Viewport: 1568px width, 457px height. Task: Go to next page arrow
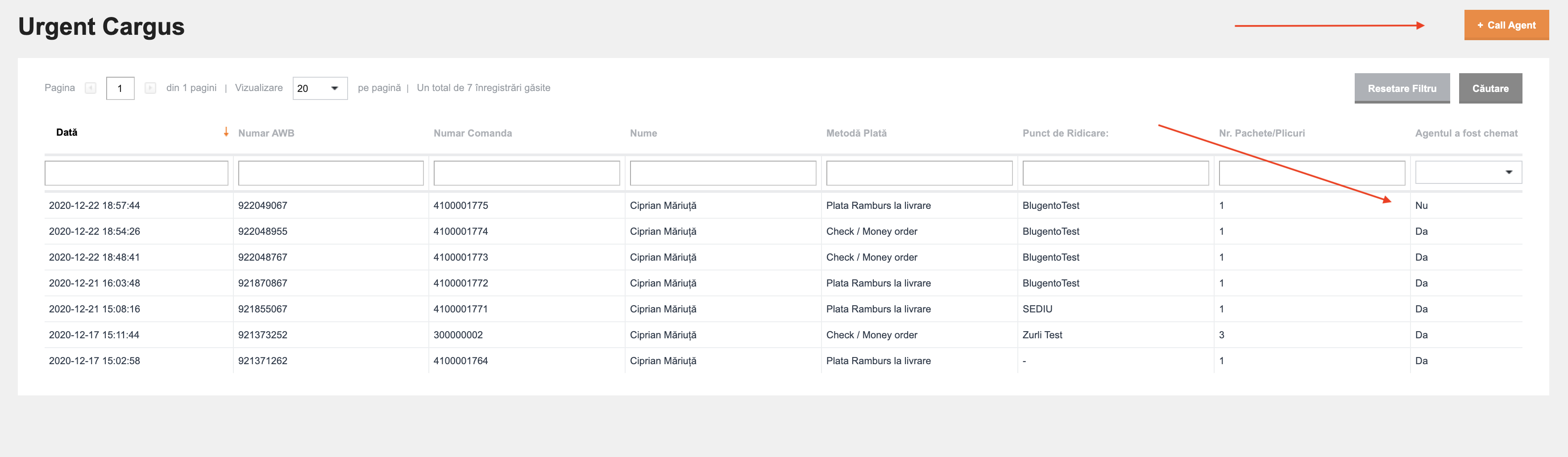[150, 88]
